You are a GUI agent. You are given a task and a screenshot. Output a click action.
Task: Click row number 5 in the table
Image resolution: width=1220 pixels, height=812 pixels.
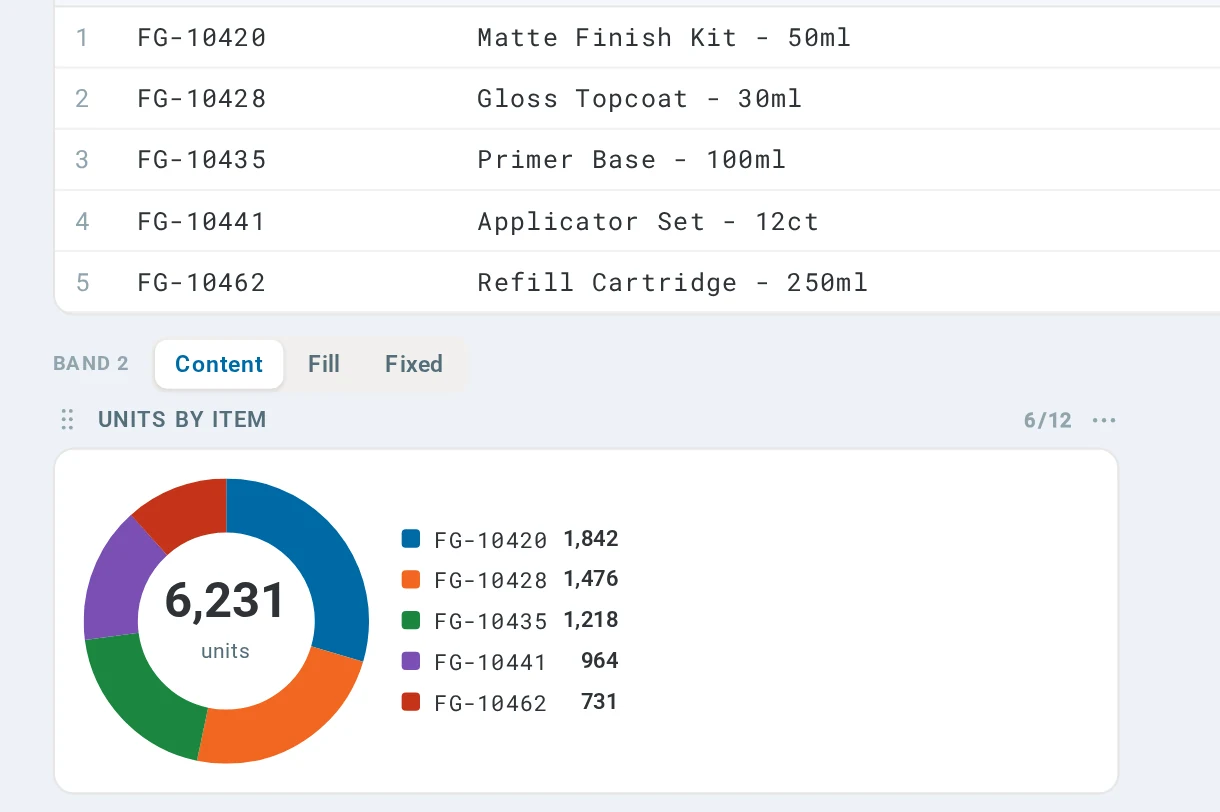[x=82, y=283]
